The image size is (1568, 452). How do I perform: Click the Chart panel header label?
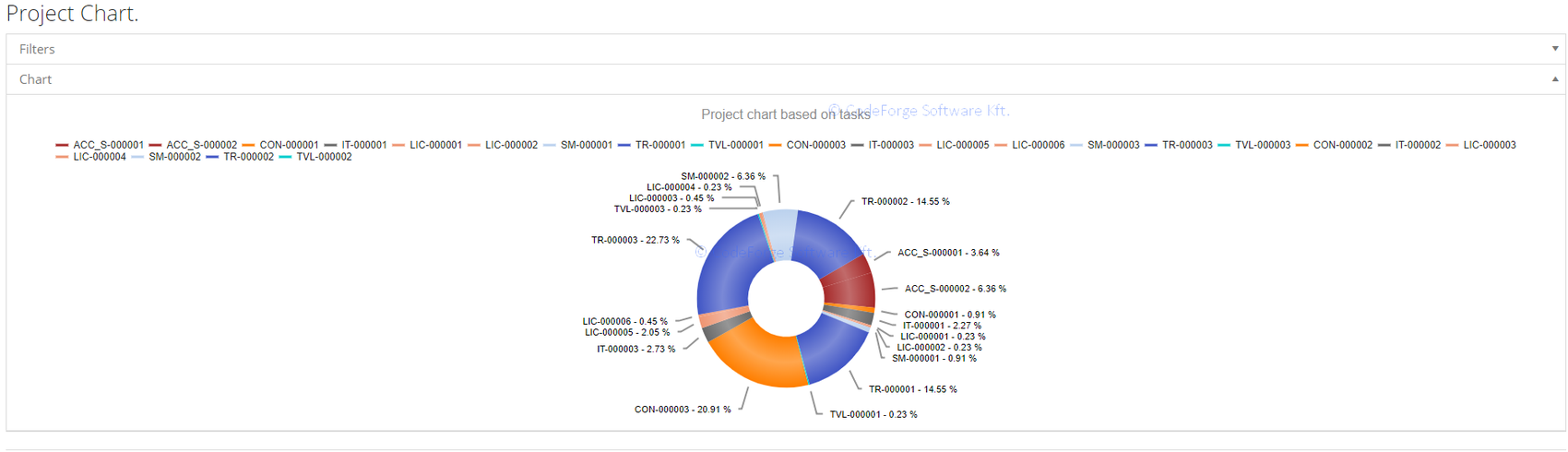(x=35, y=79)
